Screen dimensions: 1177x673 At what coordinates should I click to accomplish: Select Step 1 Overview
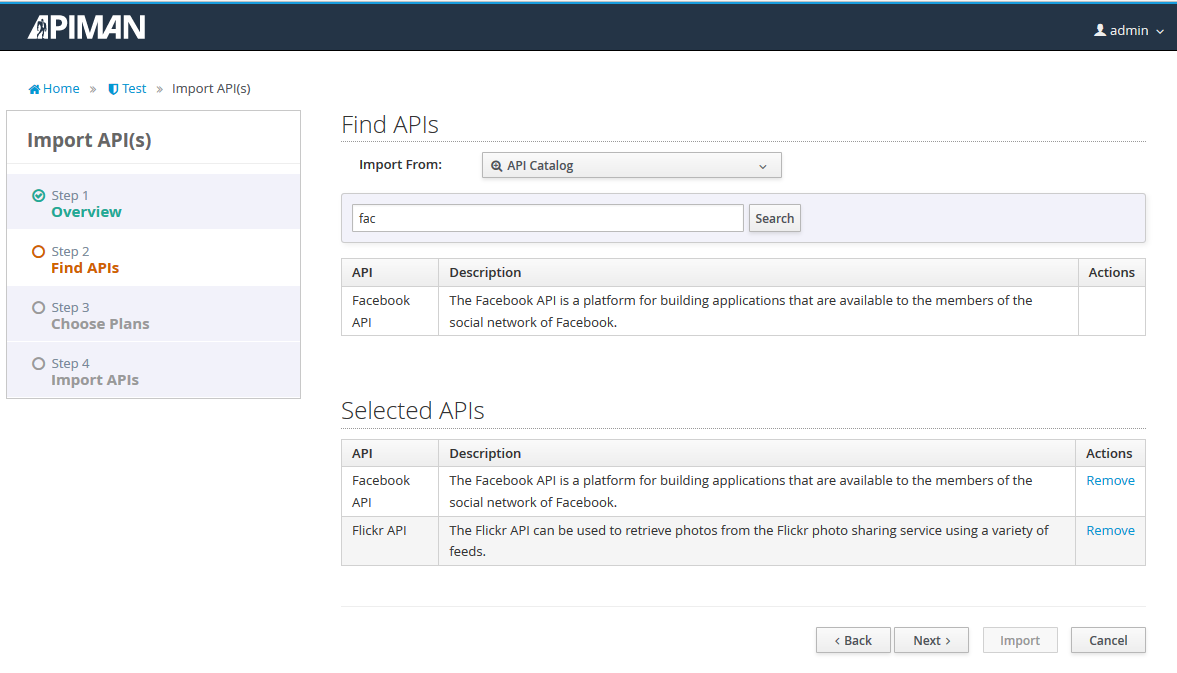coord(153,203)
